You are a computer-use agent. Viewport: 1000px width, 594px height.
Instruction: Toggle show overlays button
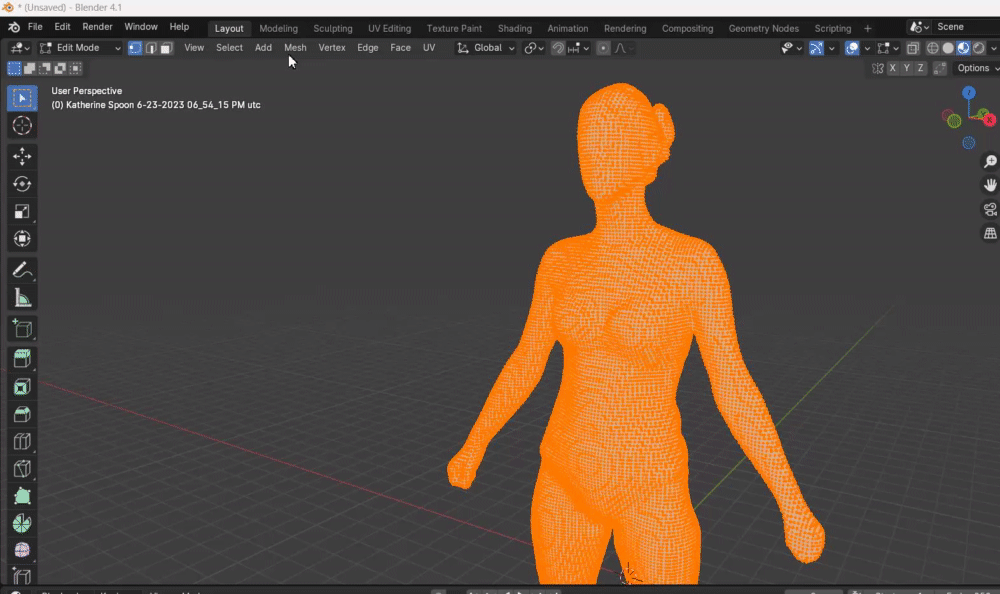coord(852,48)
